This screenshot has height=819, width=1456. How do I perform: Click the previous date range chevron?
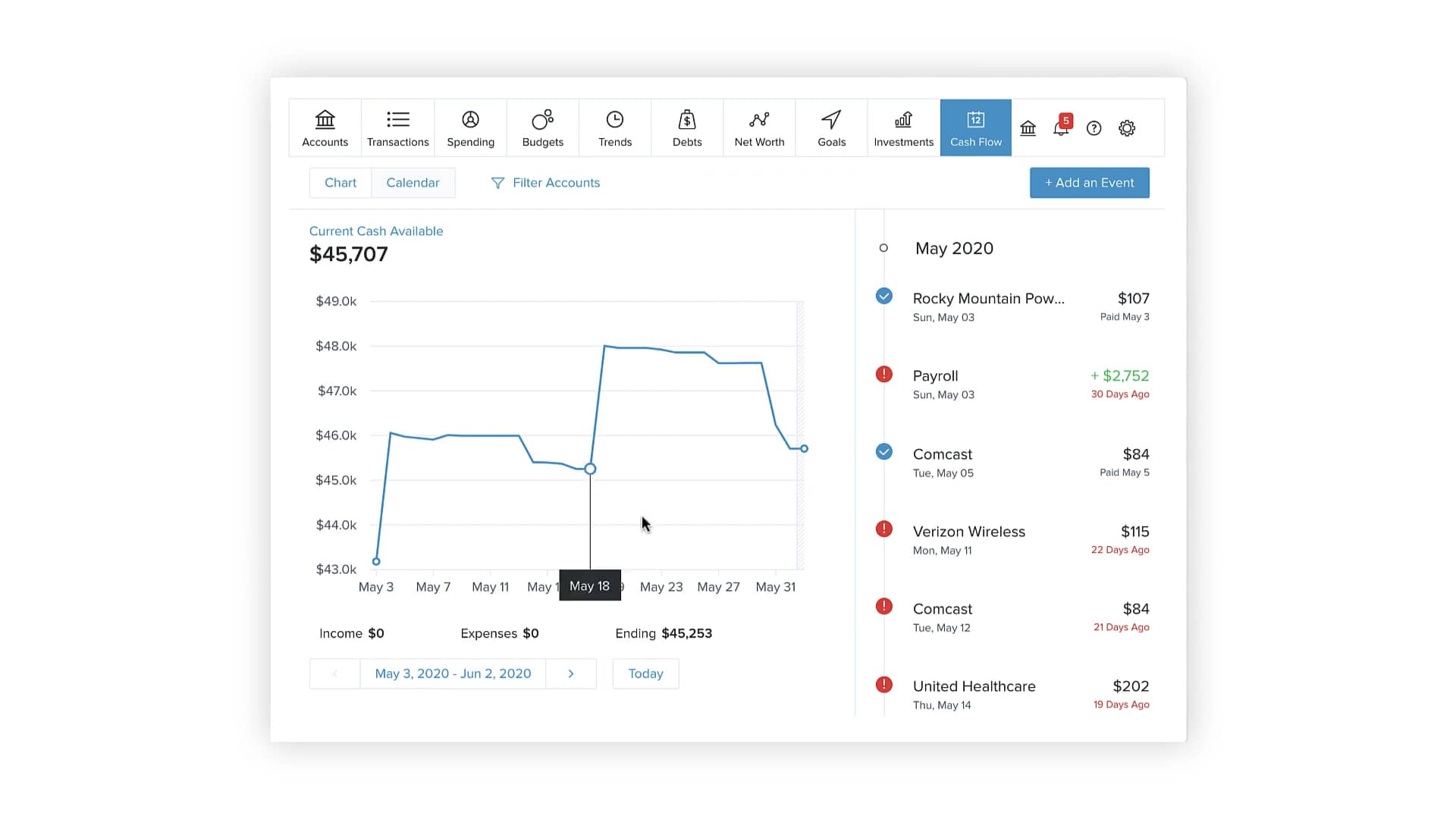click(x=334, y=673)
